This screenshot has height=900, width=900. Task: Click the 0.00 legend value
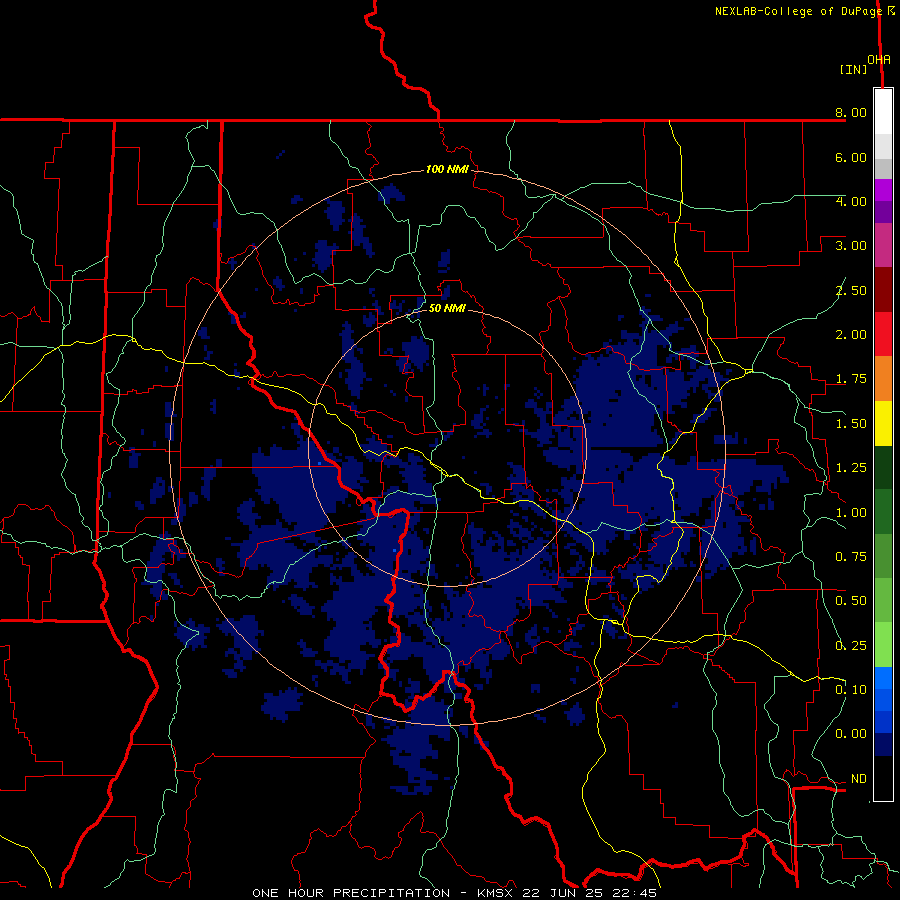(x=851, y=734)
